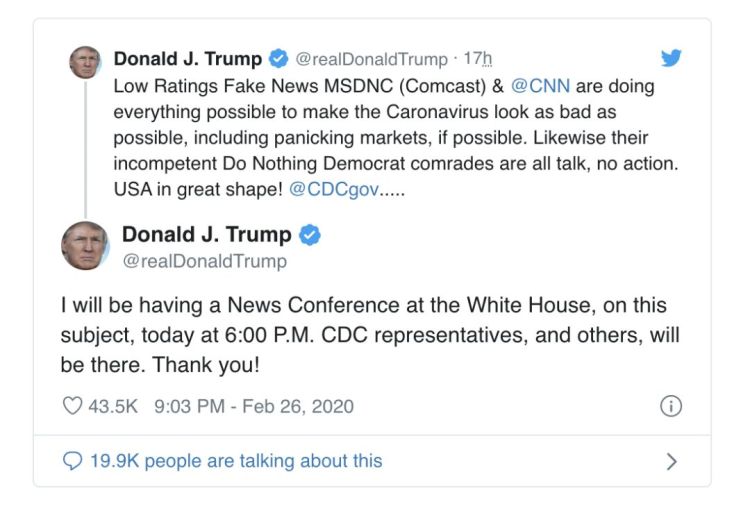Open the 9:03 PM - Feb 26, 2020 timestamp
The width and height of the screenshot is (750, 520).
point(254,407)
